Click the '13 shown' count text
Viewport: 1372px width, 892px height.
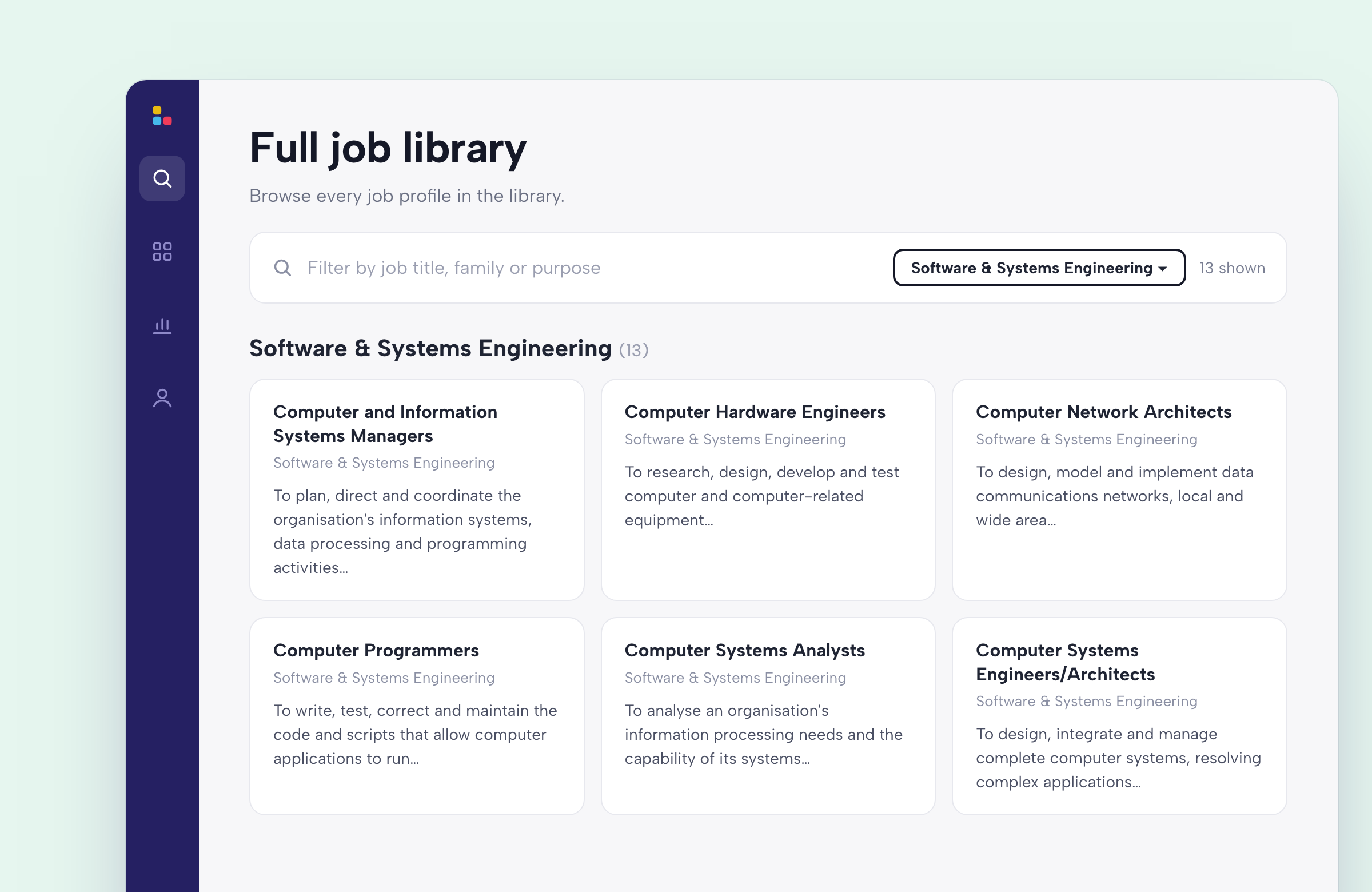[1232, 268]
